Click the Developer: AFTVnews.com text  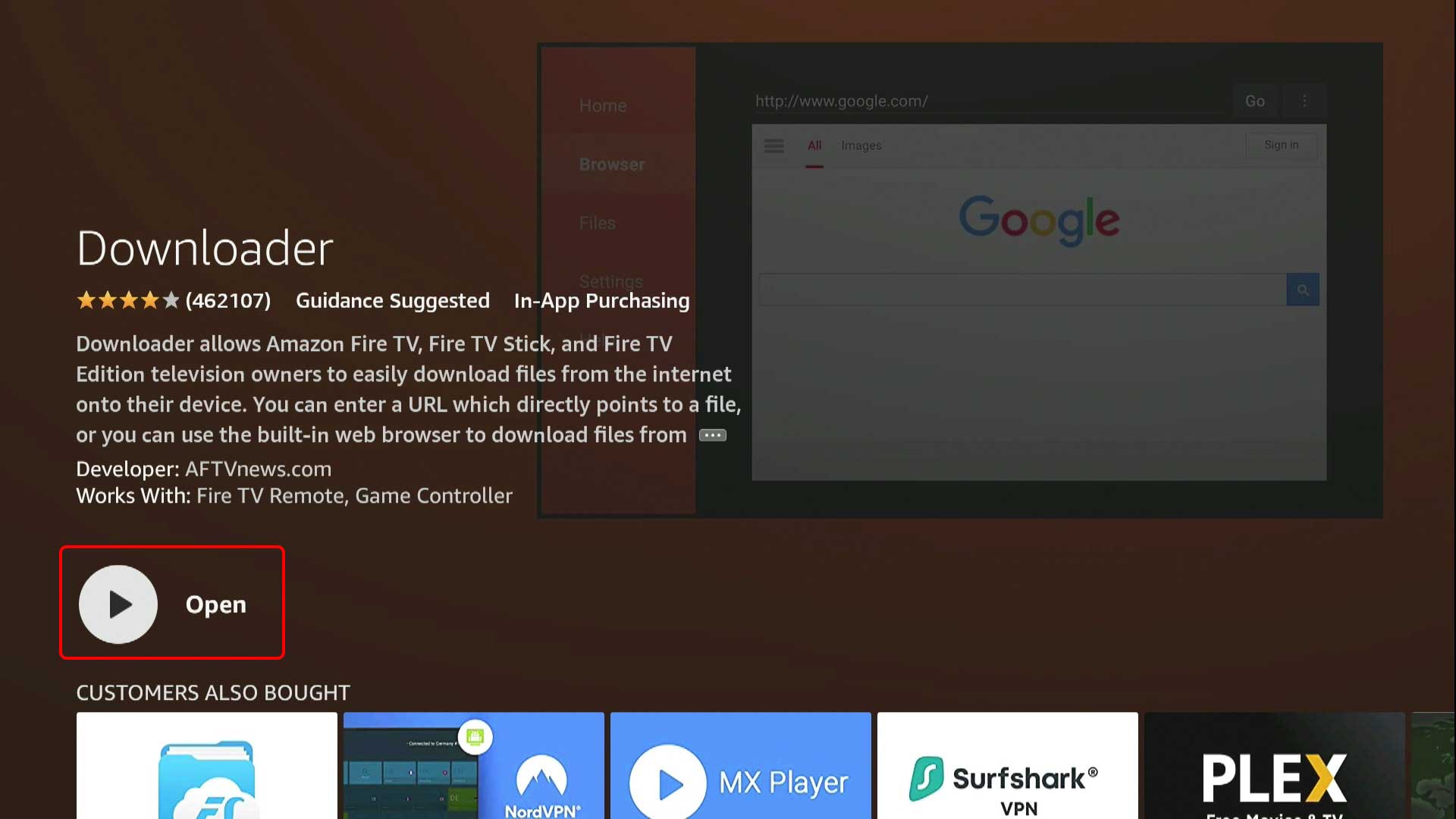(204, 469)
